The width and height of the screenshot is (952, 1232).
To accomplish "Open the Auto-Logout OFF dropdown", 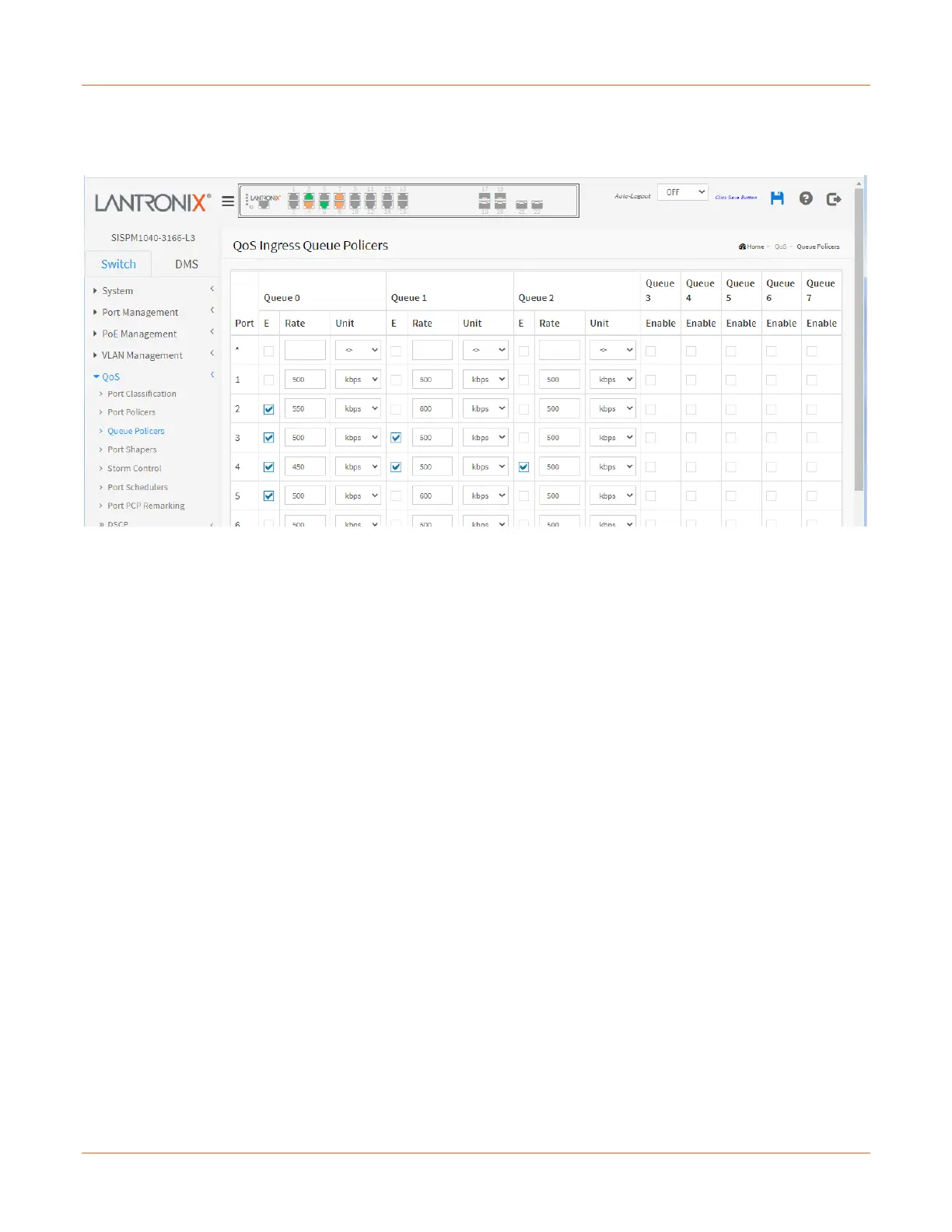I will [x=682, y=192].
